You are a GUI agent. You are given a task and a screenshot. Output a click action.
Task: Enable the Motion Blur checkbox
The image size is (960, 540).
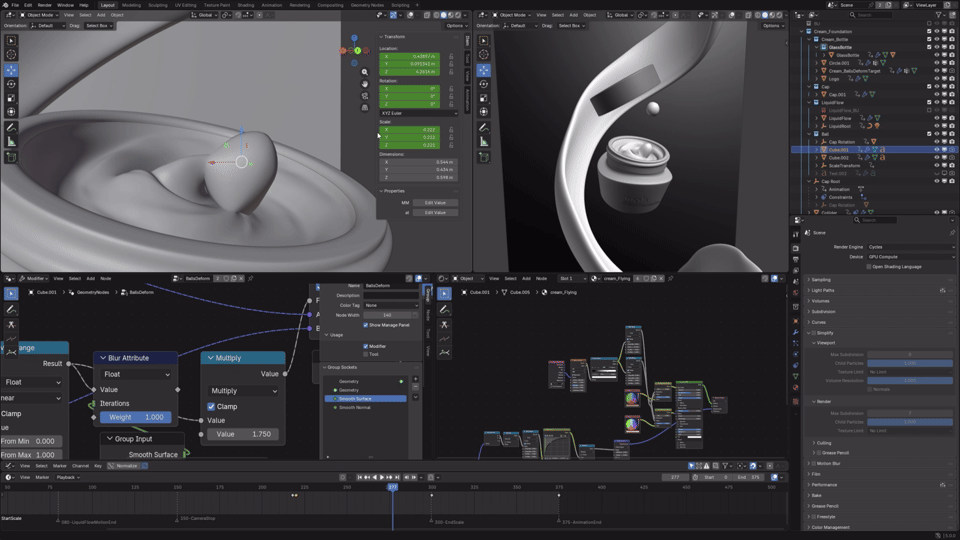813,463
